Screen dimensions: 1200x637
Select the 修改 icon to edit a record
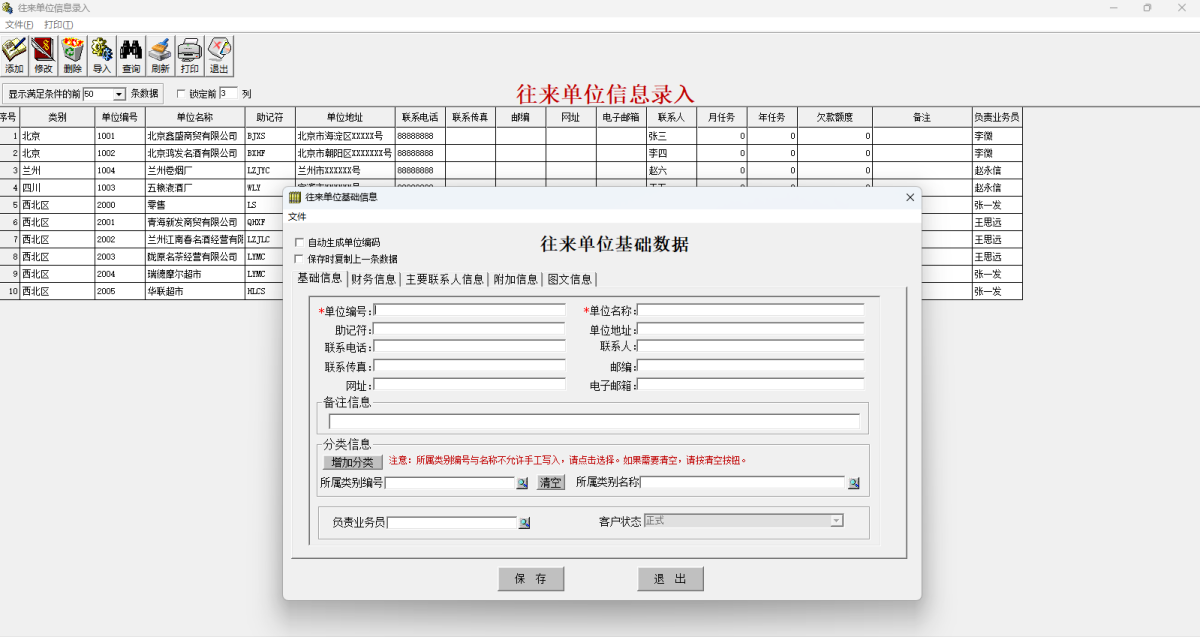(x=44, y=55)
